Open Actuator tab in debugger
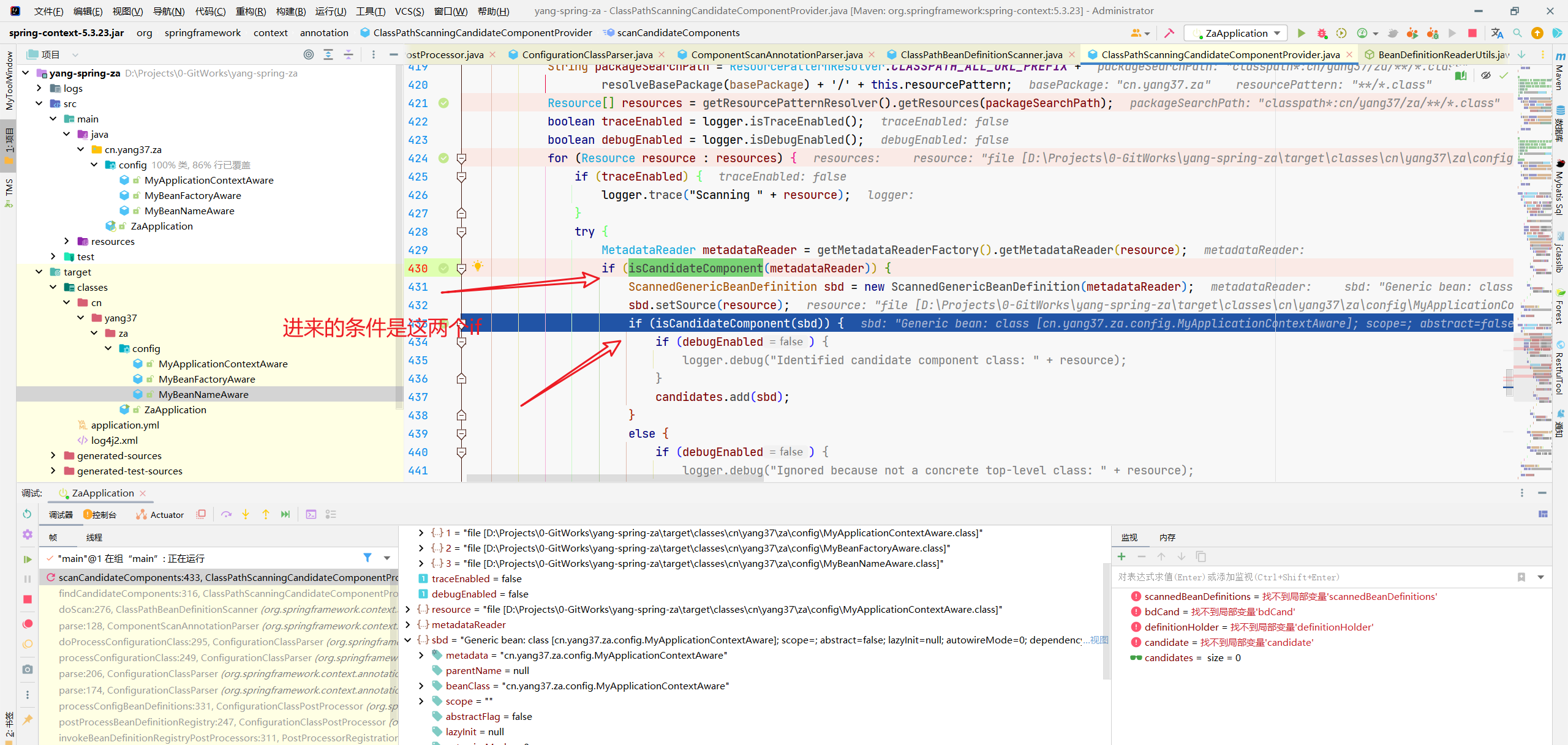 click(x=160, y=514)
